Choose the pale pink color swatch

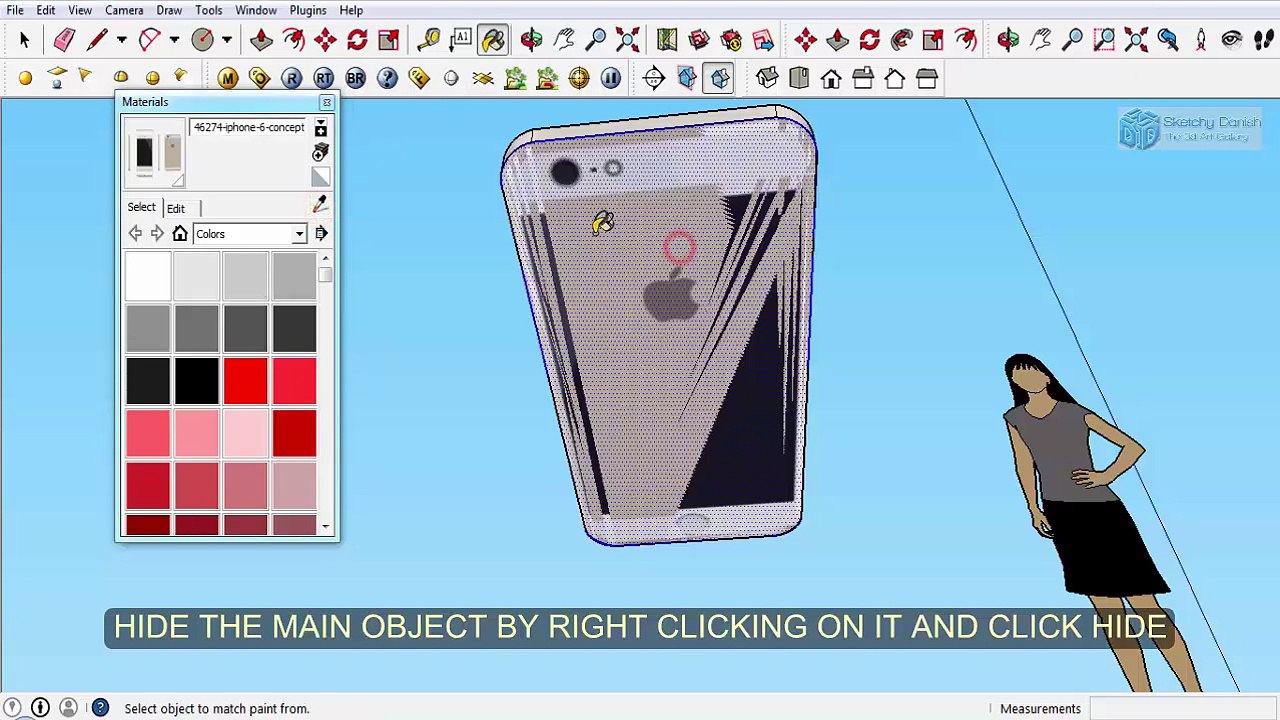click(x=246, y=434)
